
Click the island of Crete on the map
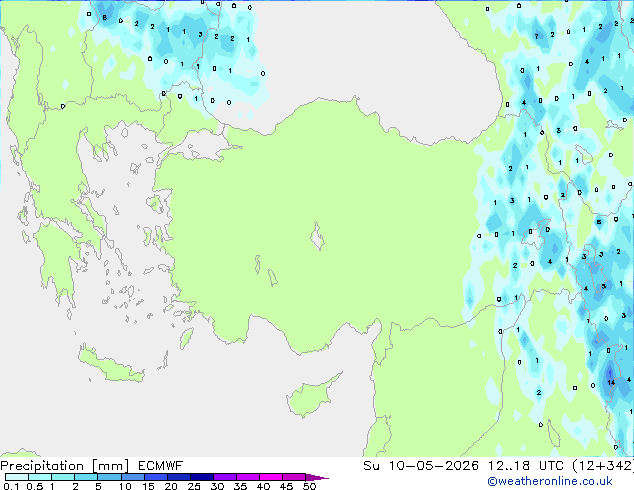click(111, 365)
